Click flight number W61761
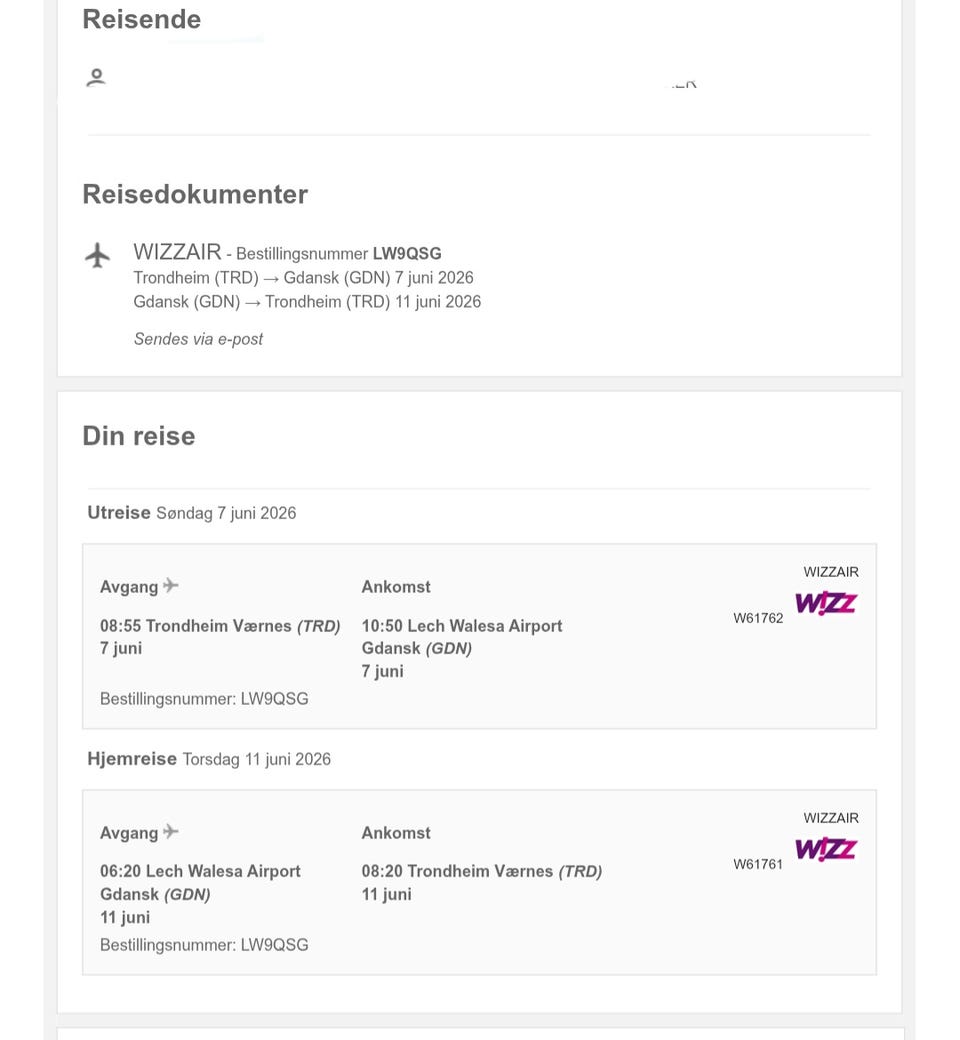The width and height of the screenshot is (960, 1040). [x=758, y=864]
